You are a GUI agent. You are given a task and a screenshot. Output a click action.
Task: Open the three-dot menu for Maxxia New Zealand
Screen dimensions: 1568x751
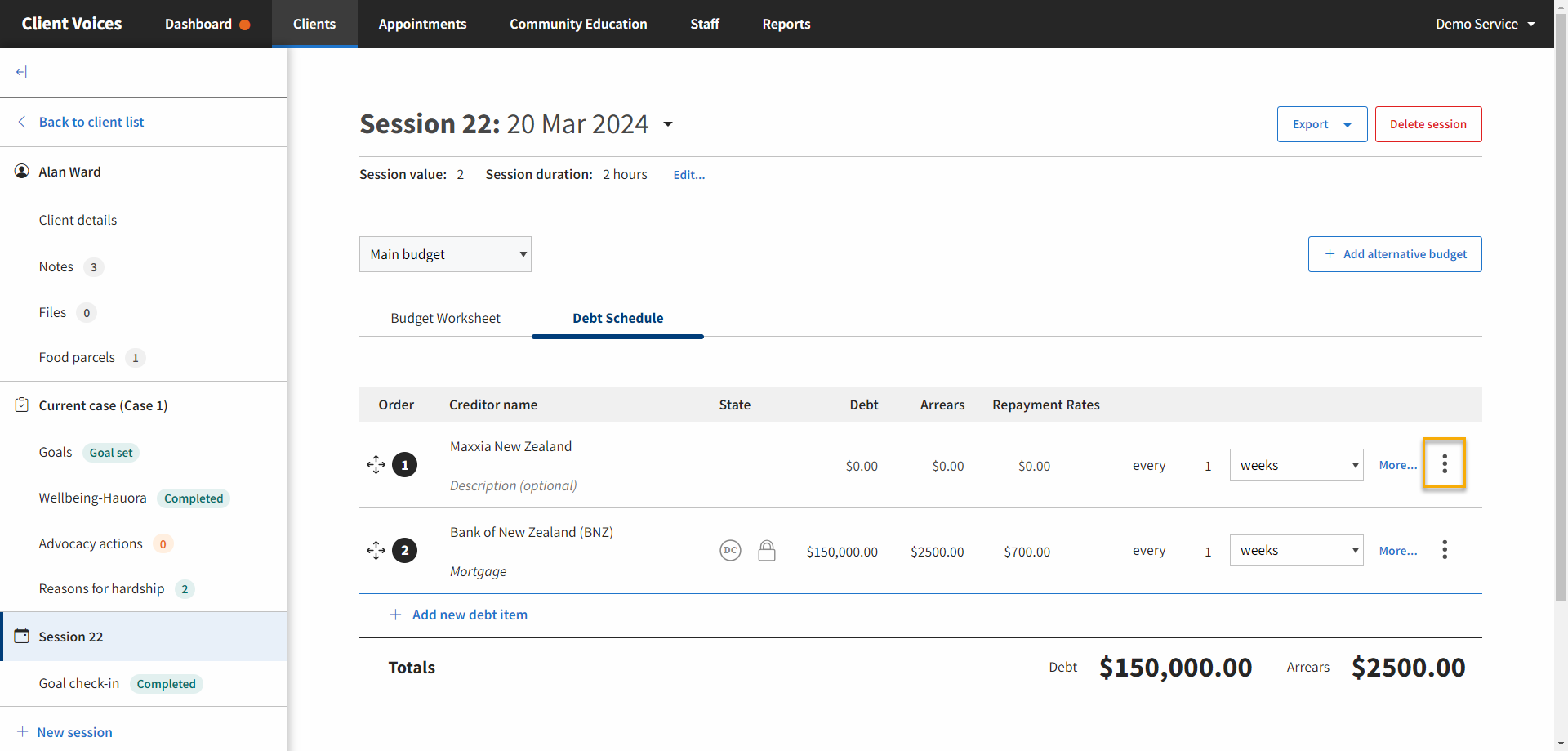tap(1445, 463)
